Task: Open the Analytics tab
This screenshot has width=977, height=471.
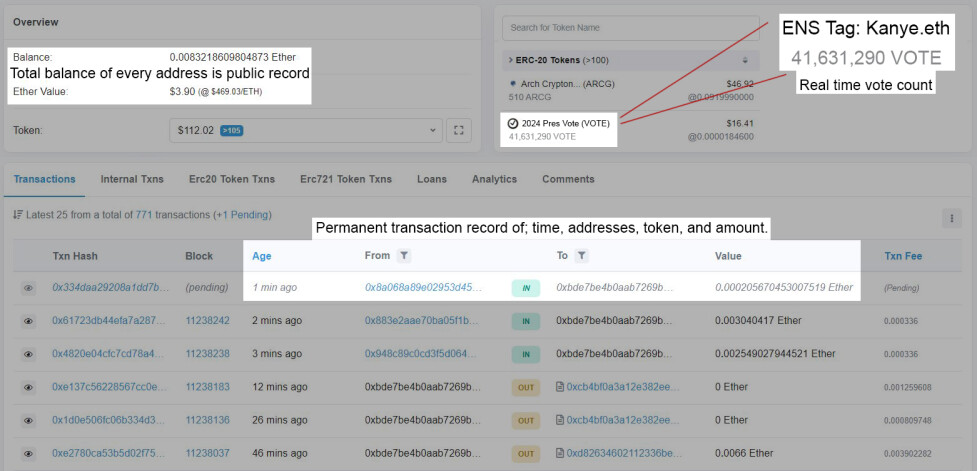Action: coord(494,179)
